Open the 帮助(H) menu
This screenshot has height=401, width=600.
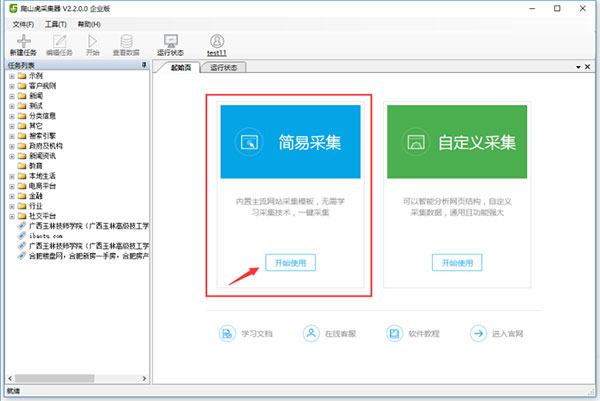click(x=89, y=24)
